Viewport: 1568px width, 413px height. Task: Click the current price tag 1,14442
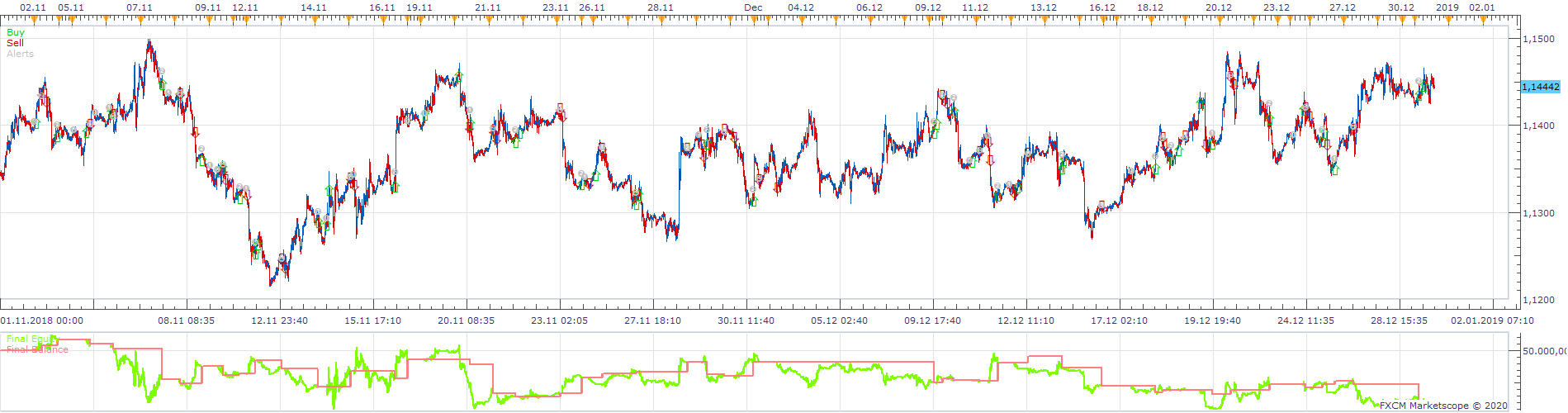[1541, 87]
